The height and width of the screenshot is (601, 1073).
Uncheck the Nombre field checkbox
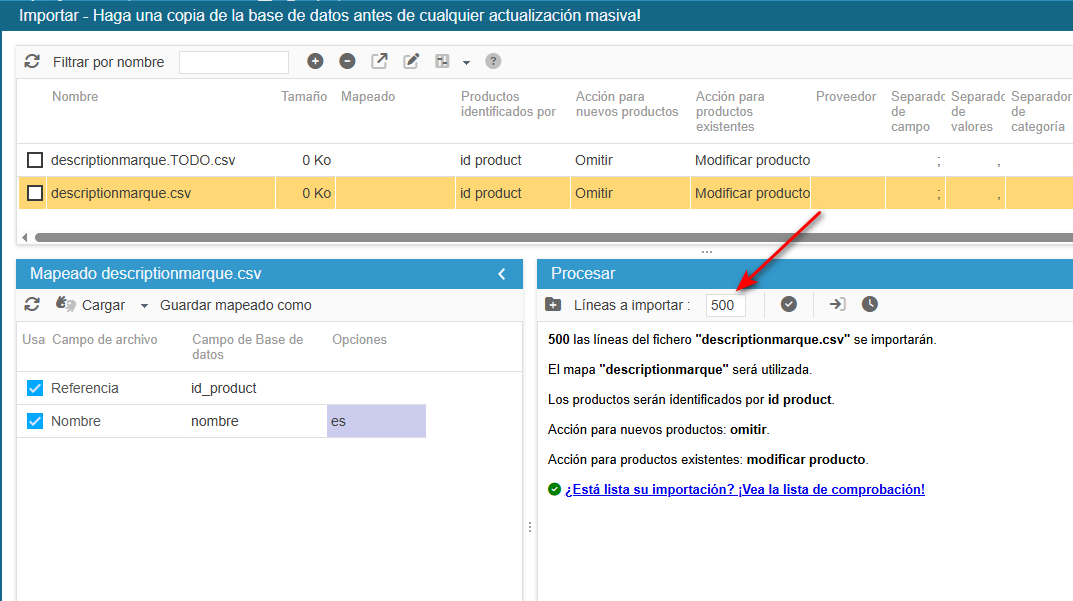[35, 421]
